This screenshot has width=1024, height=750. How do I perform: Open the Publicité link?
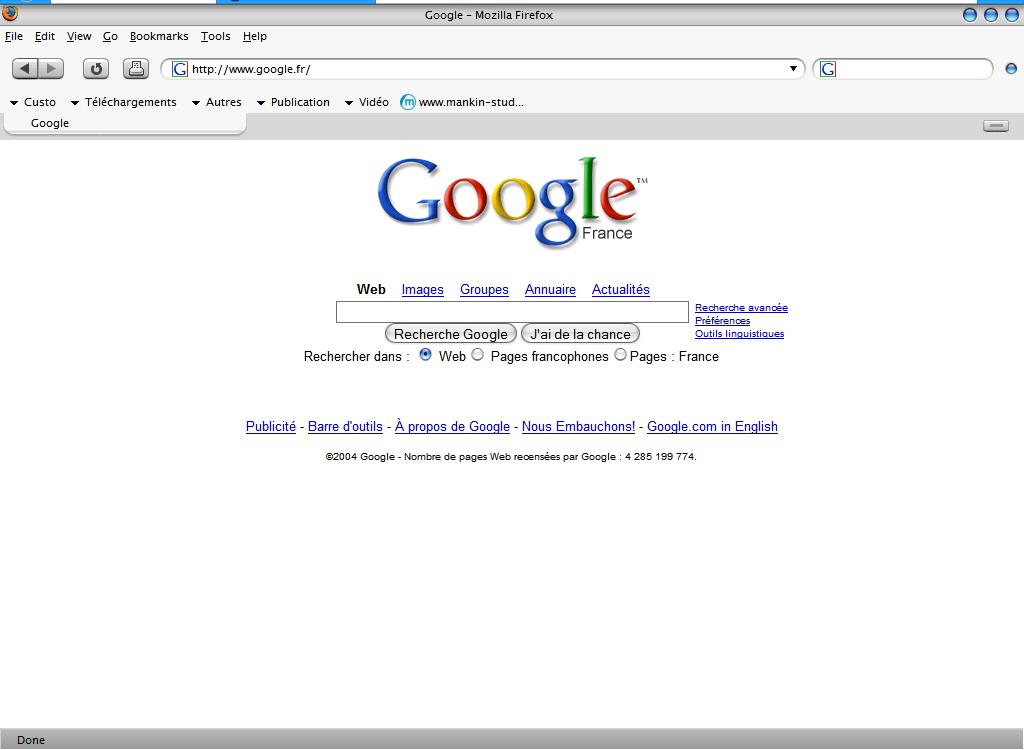pyautogui.click(x=271, y=427)
